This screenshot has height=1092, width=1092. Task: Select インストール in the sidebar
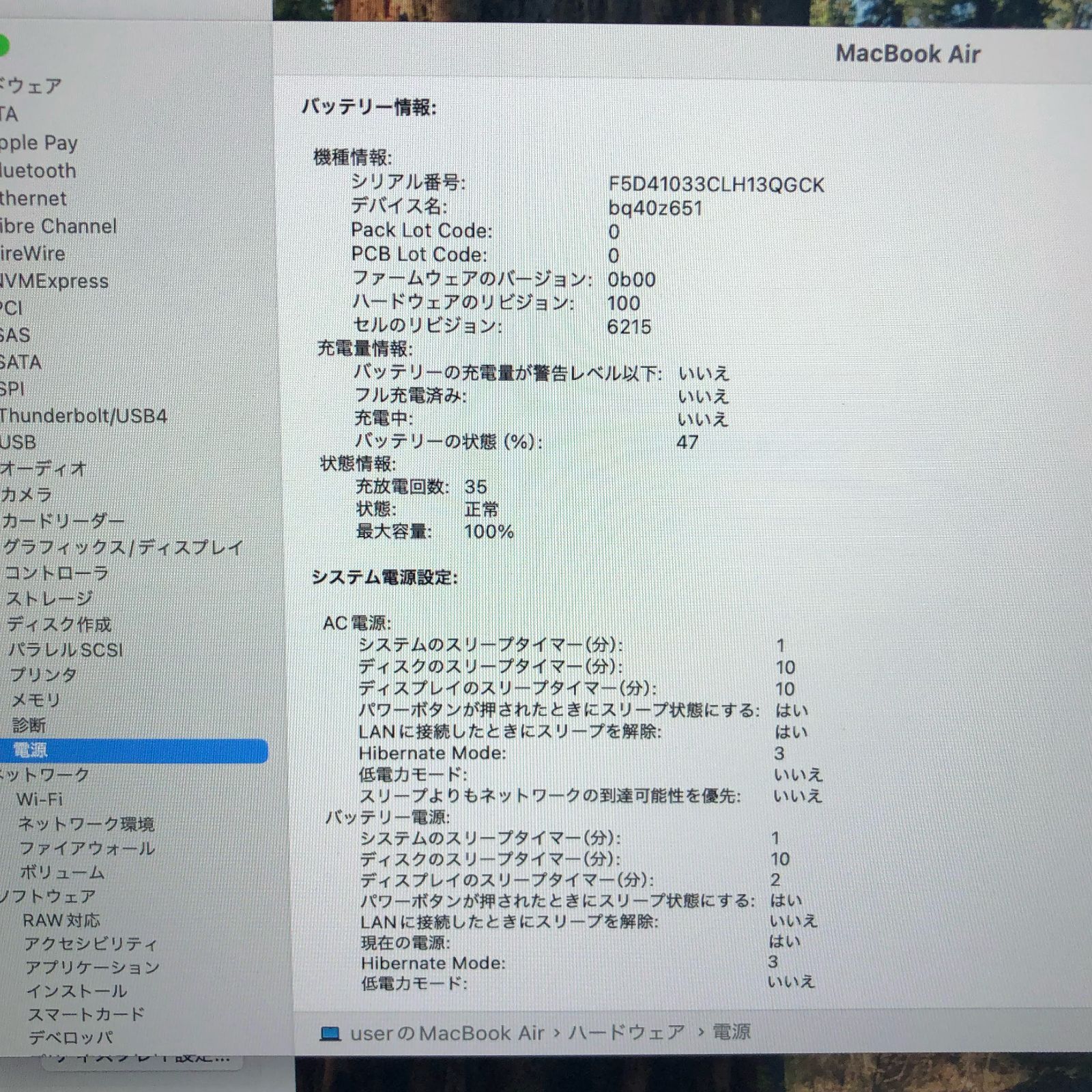tap(77, 991)
